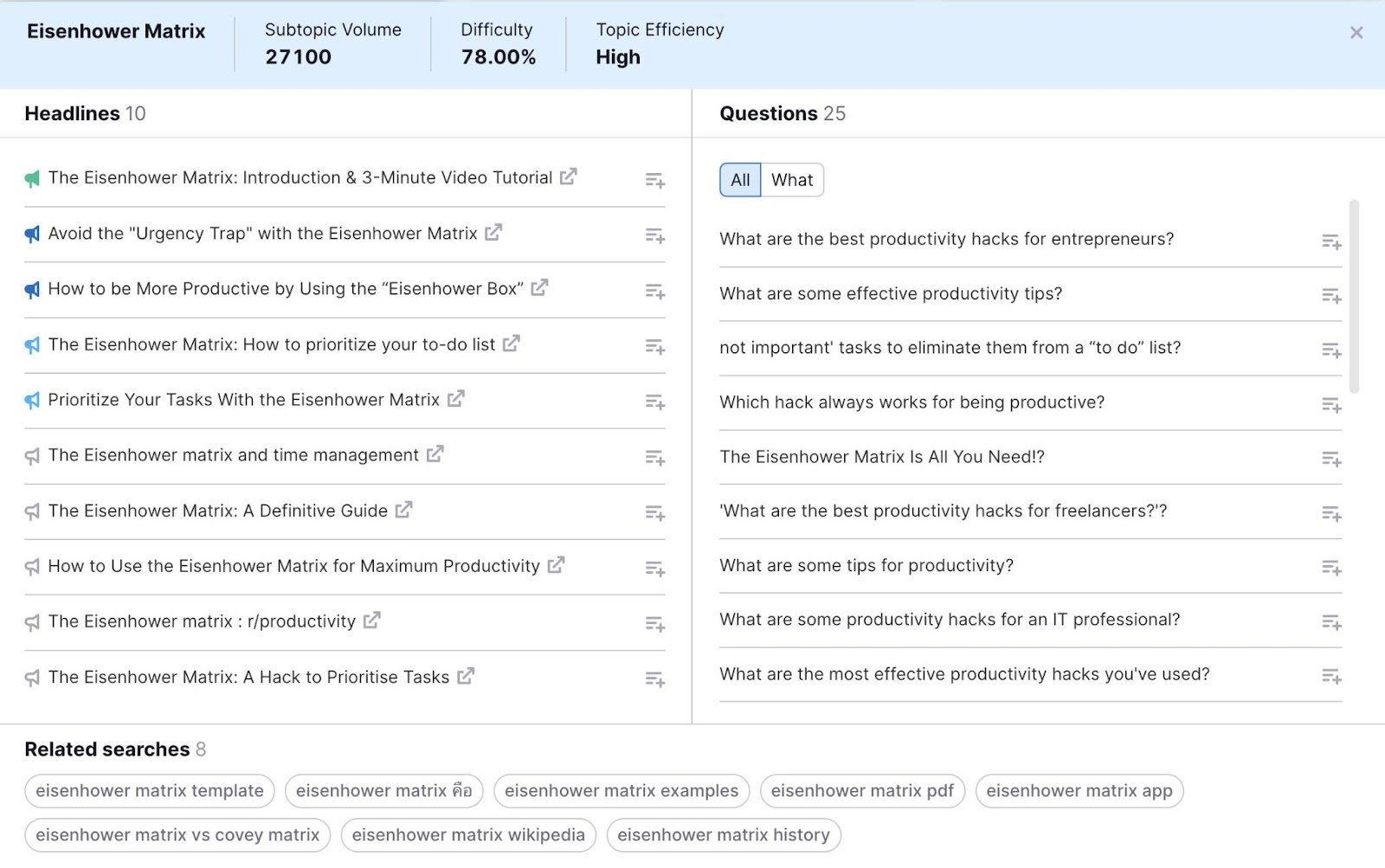1385x868 pixels.
Task: Add "The Eisenhower matrix : r/productivity" headline to list
Action: 655,622
